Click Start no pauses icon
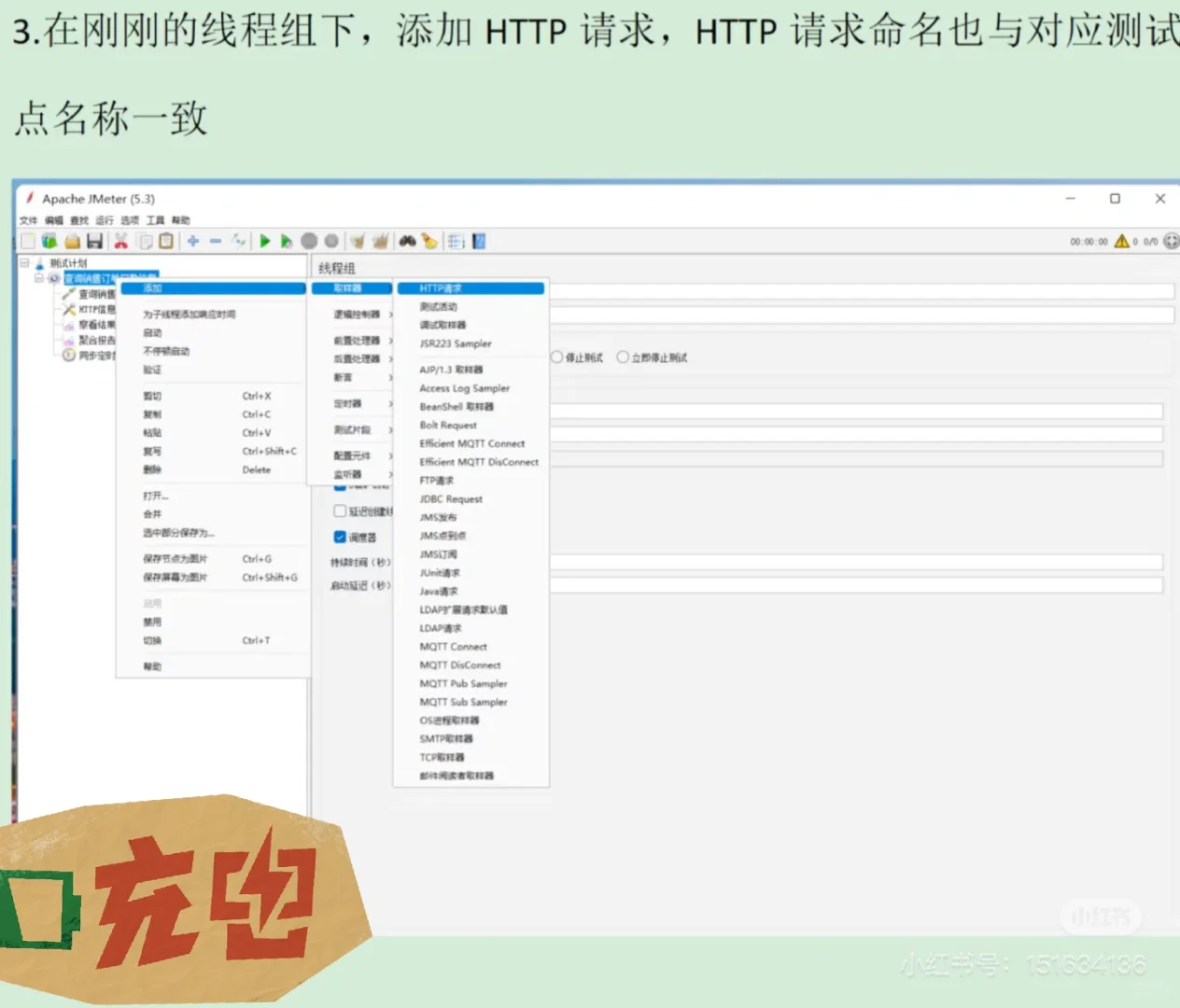The image size is (1180, 1008). coord(287,241)
